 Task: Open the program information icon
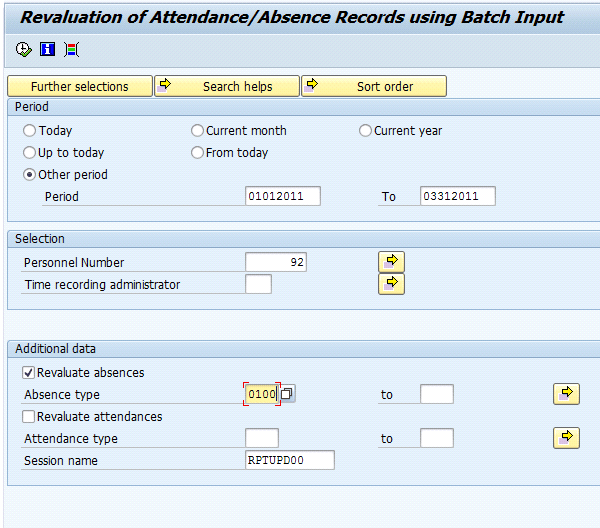point(47,50)
